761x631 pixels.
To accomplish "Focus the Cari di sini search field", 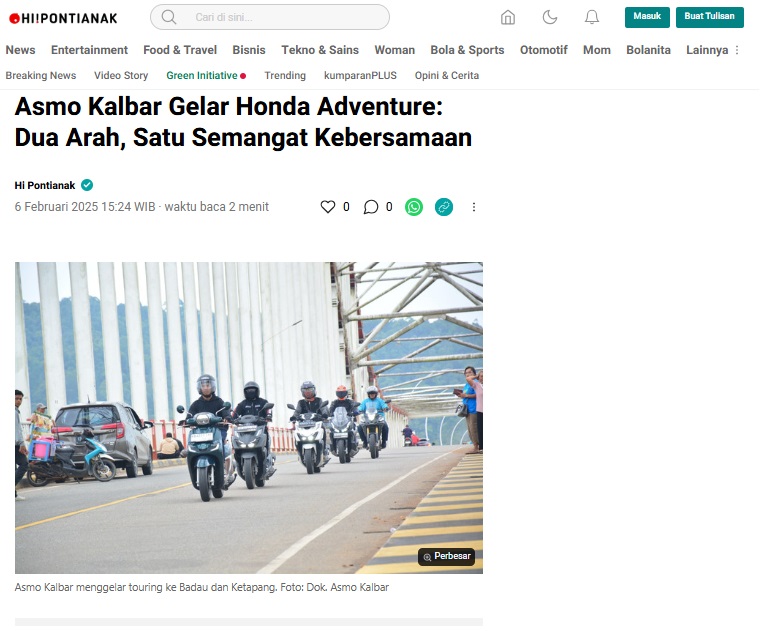I will (x=270, y=17).
